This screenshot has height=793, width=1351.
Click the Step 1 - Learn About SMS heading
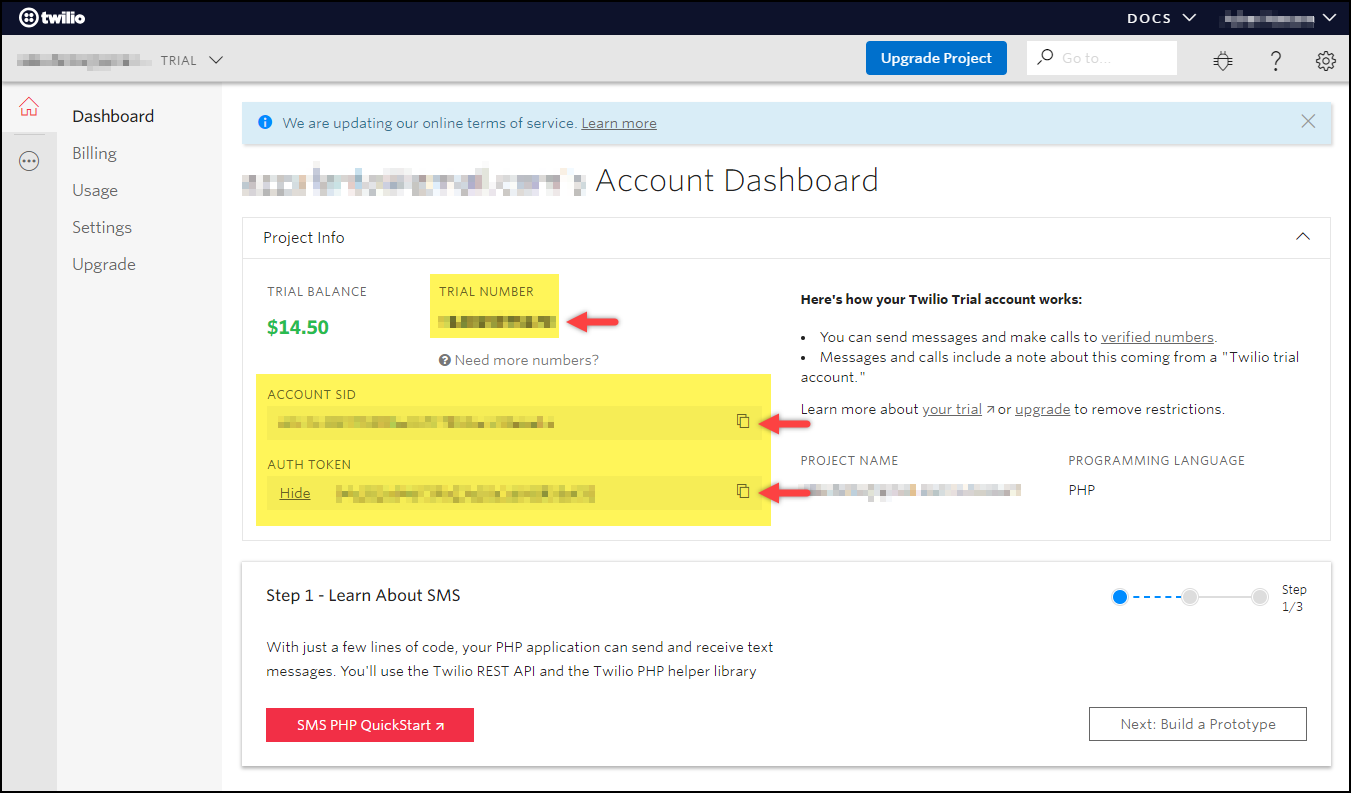tap(363, 595)
